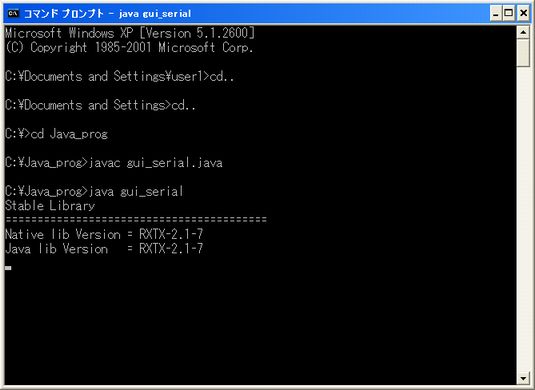Screen dimensions: 535x390
Task: Click the Windows XP version header line
Action: pos(130,33)
